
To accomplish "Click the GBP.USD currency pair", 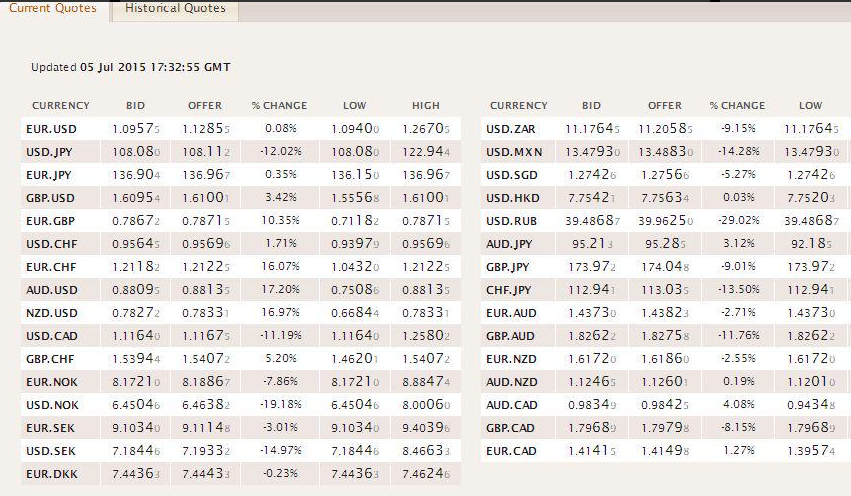I will (x=50, y=198).
